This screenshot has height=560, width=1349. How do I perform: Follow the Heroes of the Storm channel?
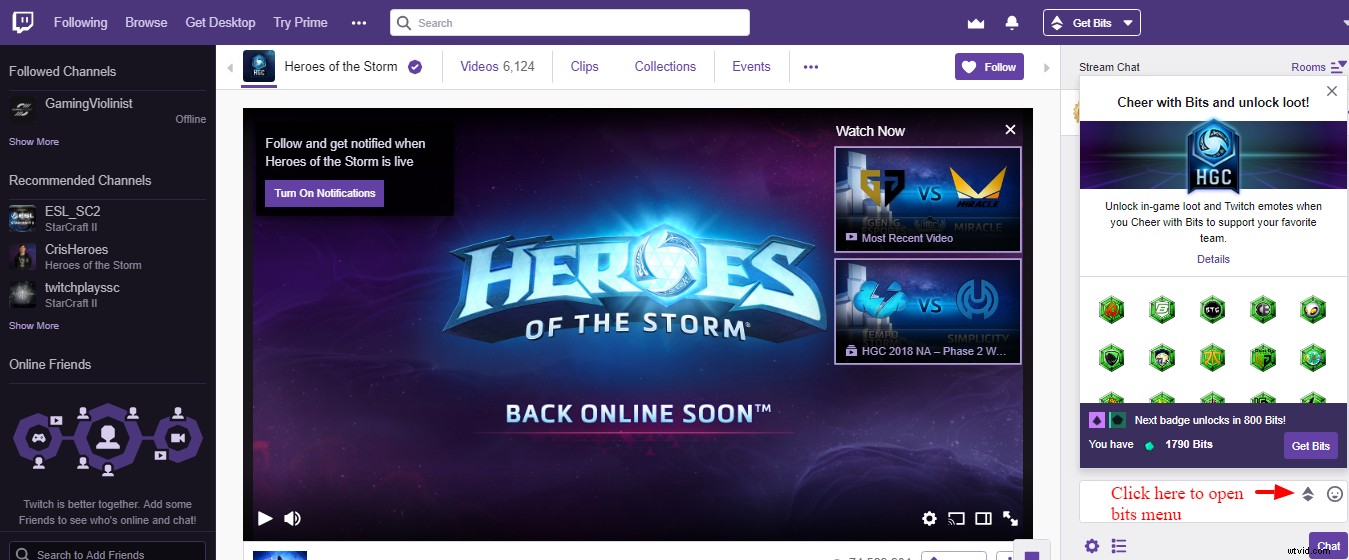[x=989, y=67]
